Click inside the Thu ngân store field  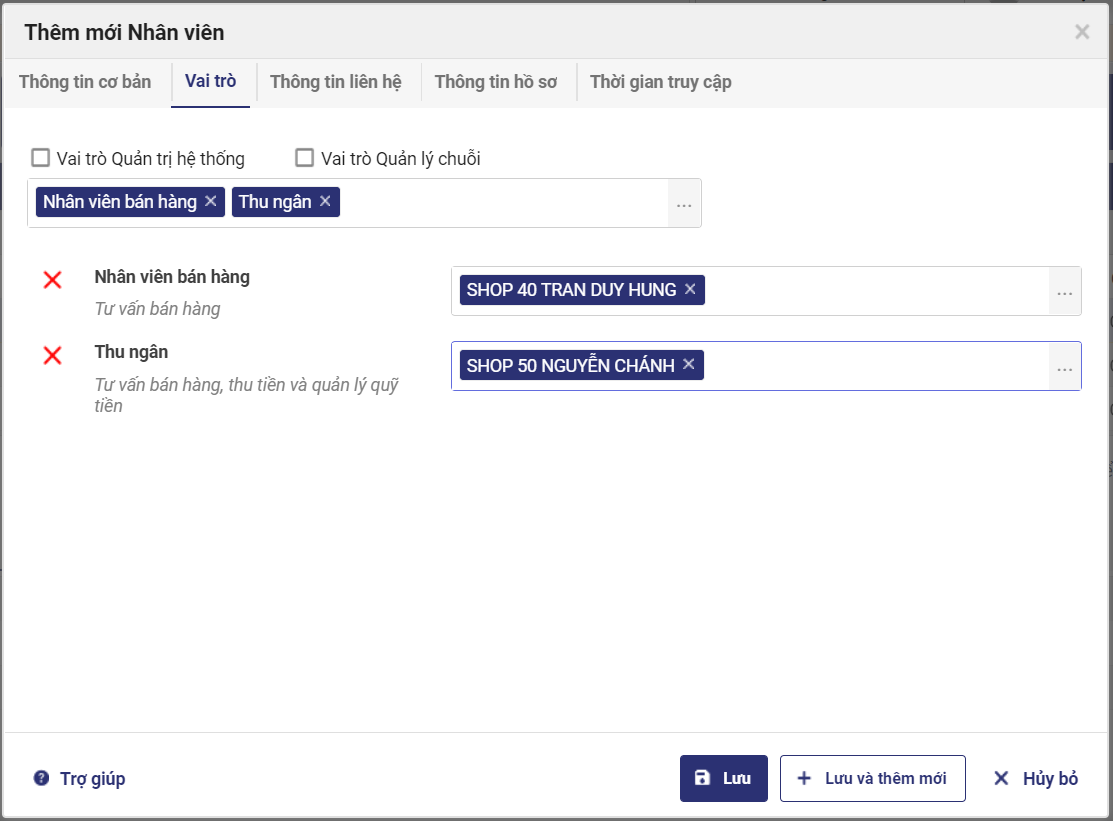click(x=870, y=366)
